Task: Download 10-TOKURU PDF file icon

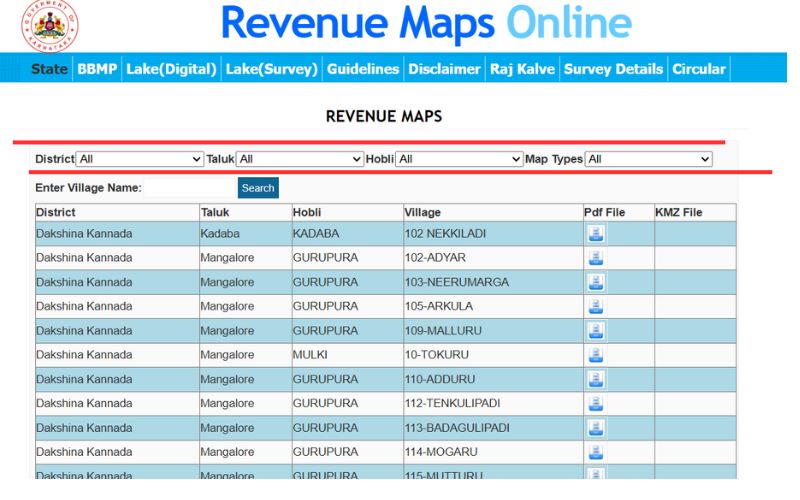Action: (x=595, y=355)
